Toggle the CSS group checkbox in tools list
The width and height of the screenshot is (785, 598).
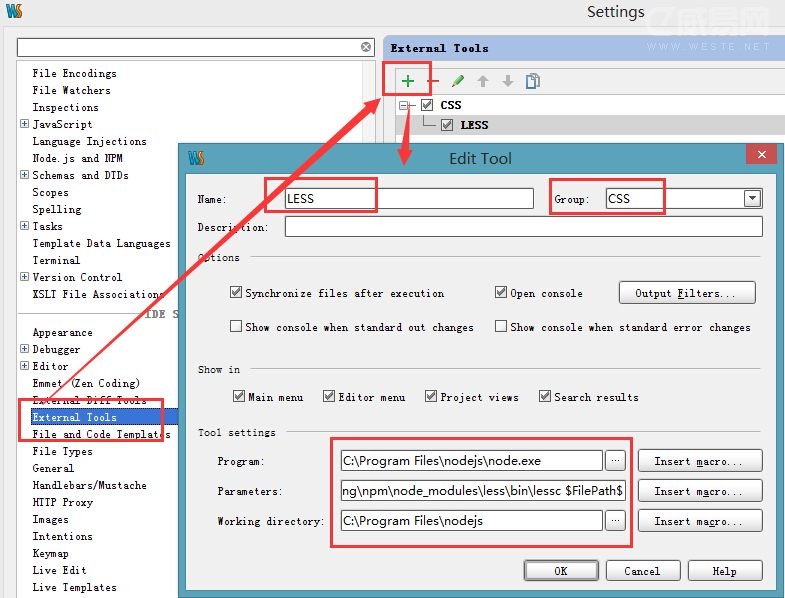427,105
